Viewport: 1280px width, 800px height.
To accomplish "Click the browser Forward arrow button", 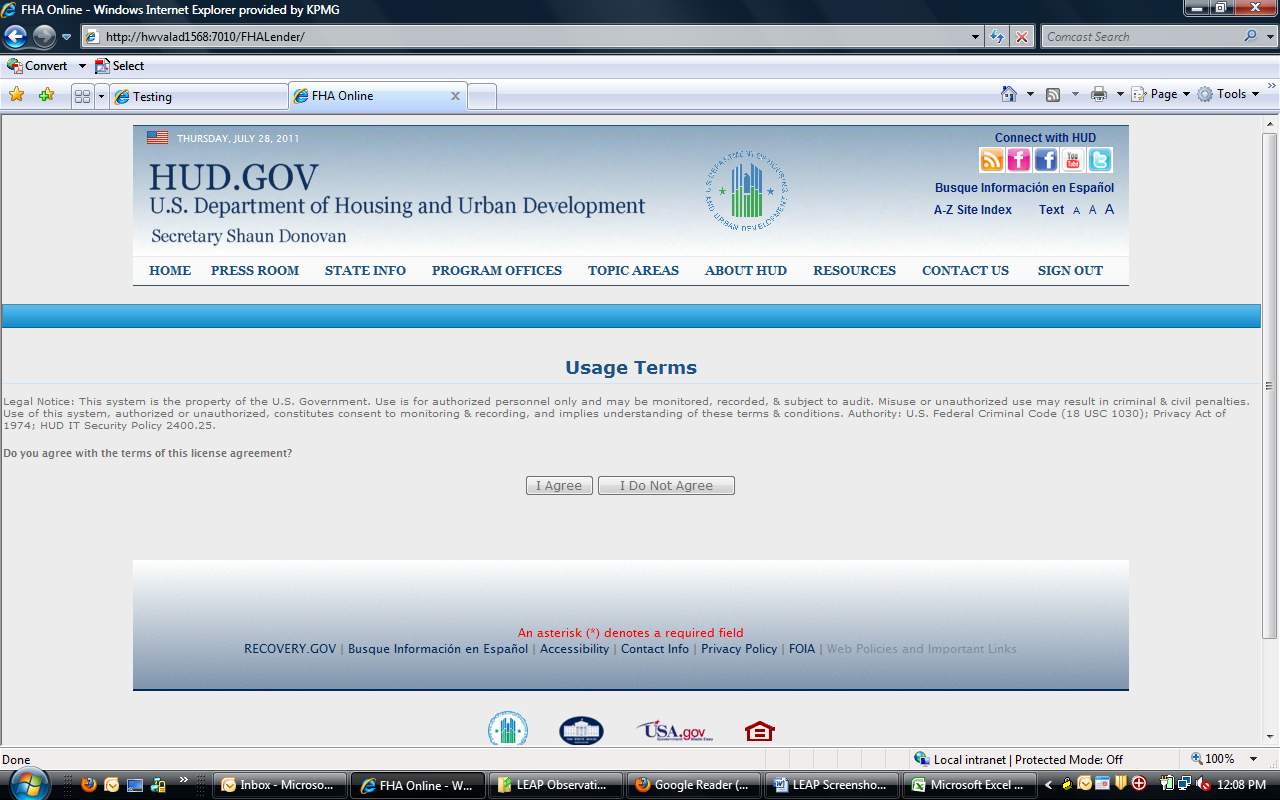I will (x=44, y=37).
